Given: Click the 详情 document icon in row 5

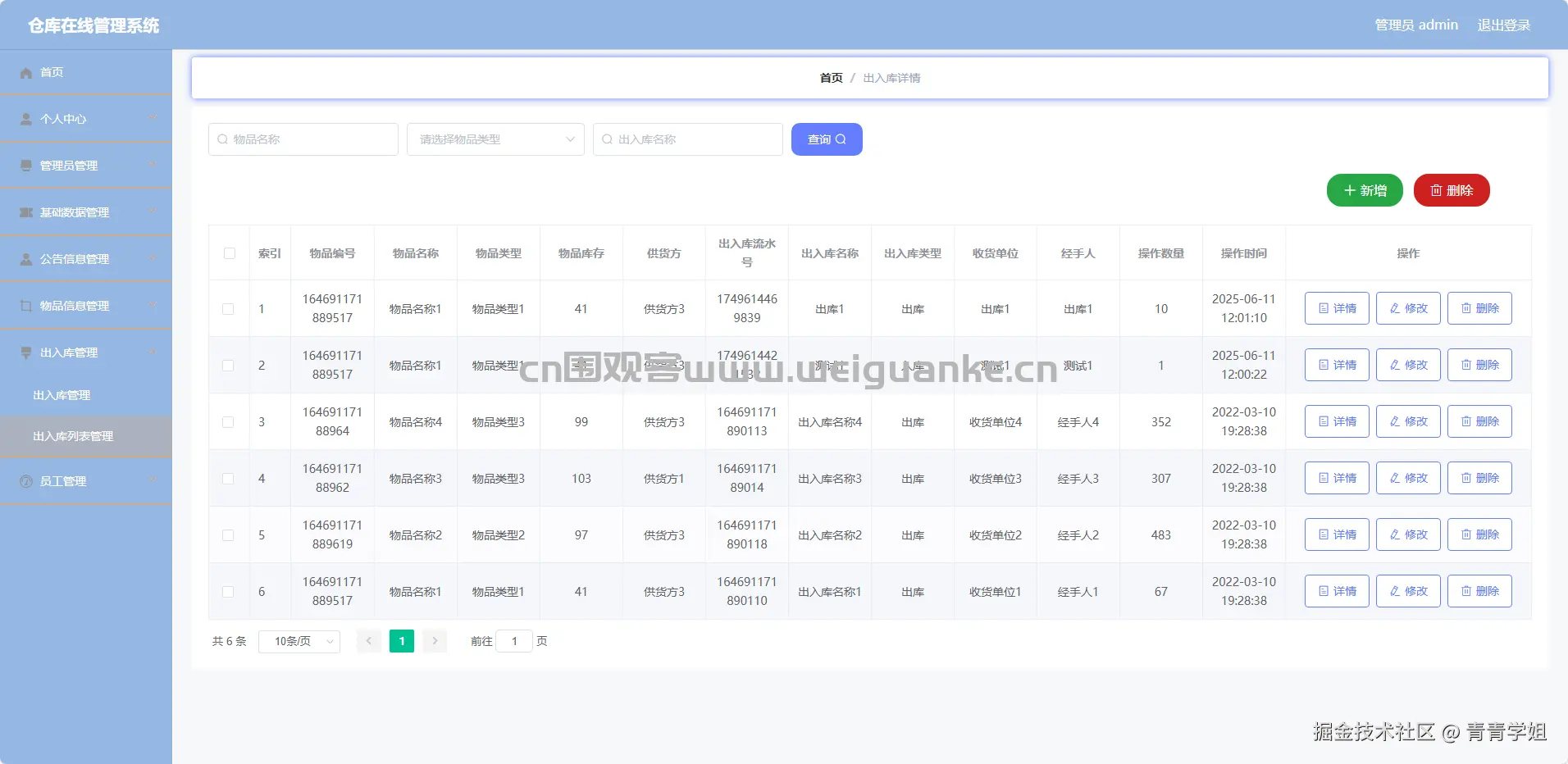Looking at the screenshot, I should [x=1324, y=535].
